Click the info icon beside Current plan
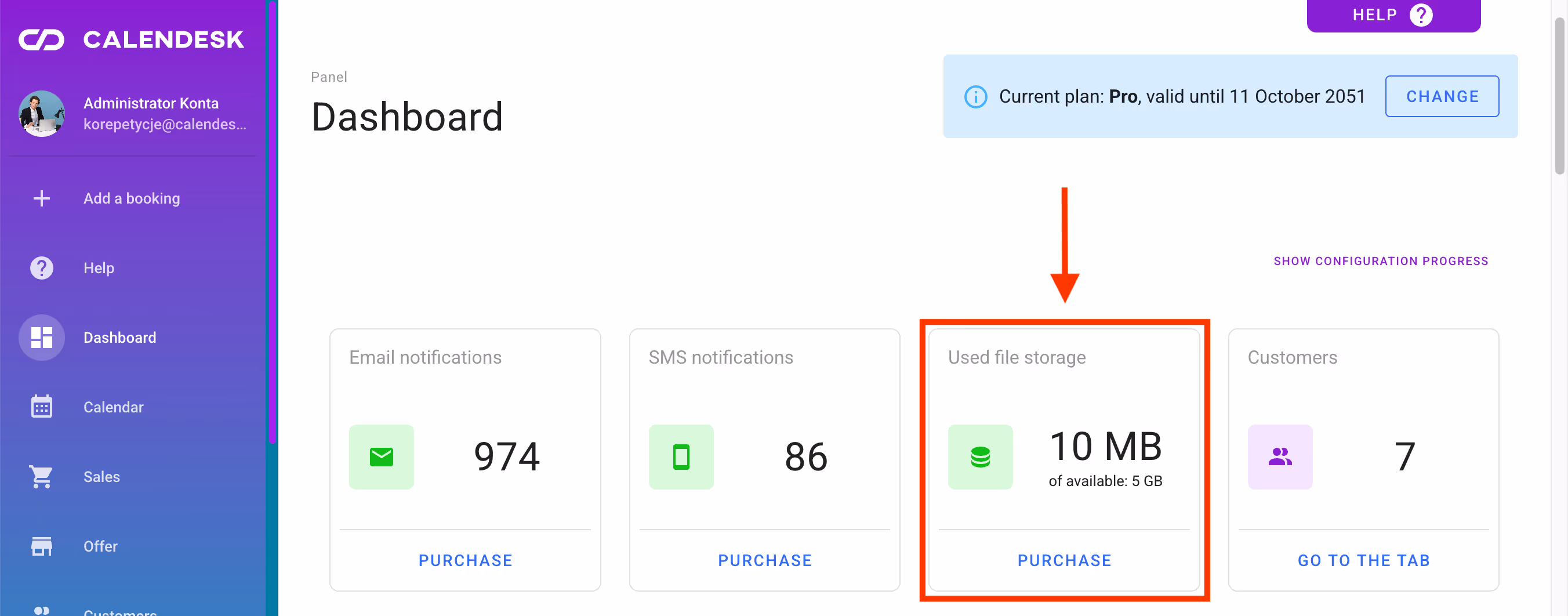 (975, 97)
